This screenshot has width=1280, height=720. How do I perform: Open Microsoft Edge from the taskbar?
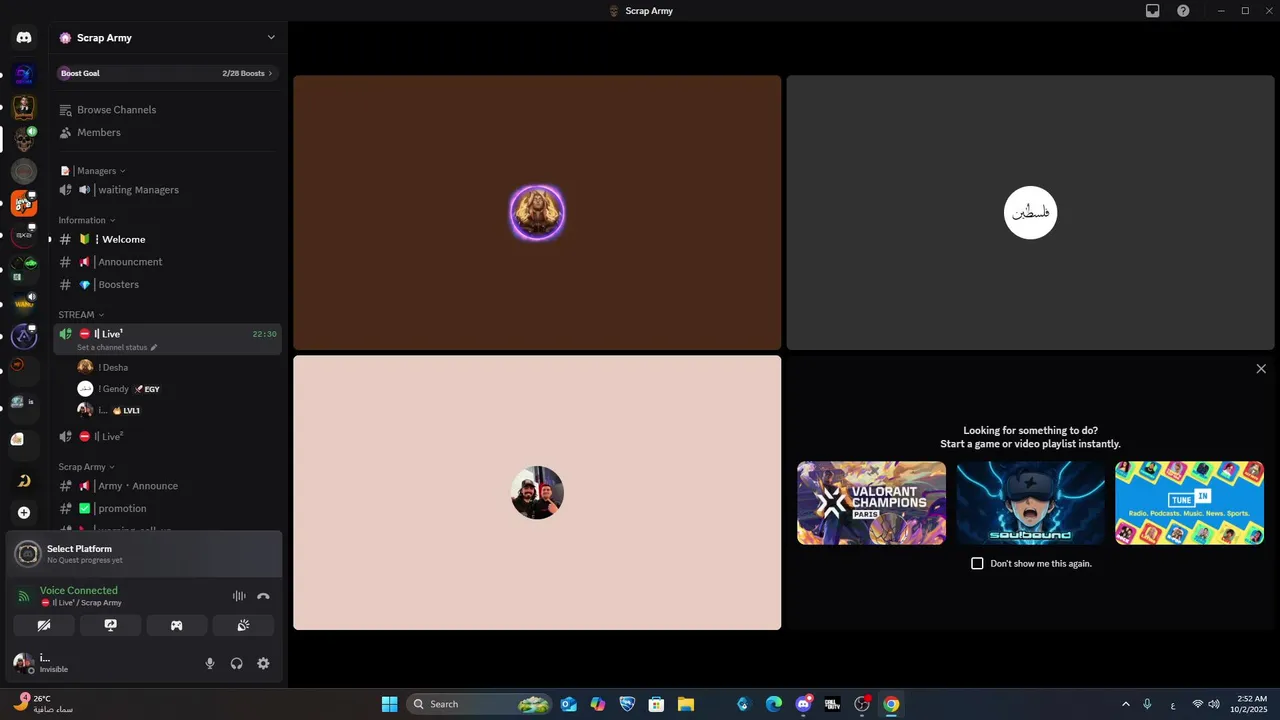774,704
